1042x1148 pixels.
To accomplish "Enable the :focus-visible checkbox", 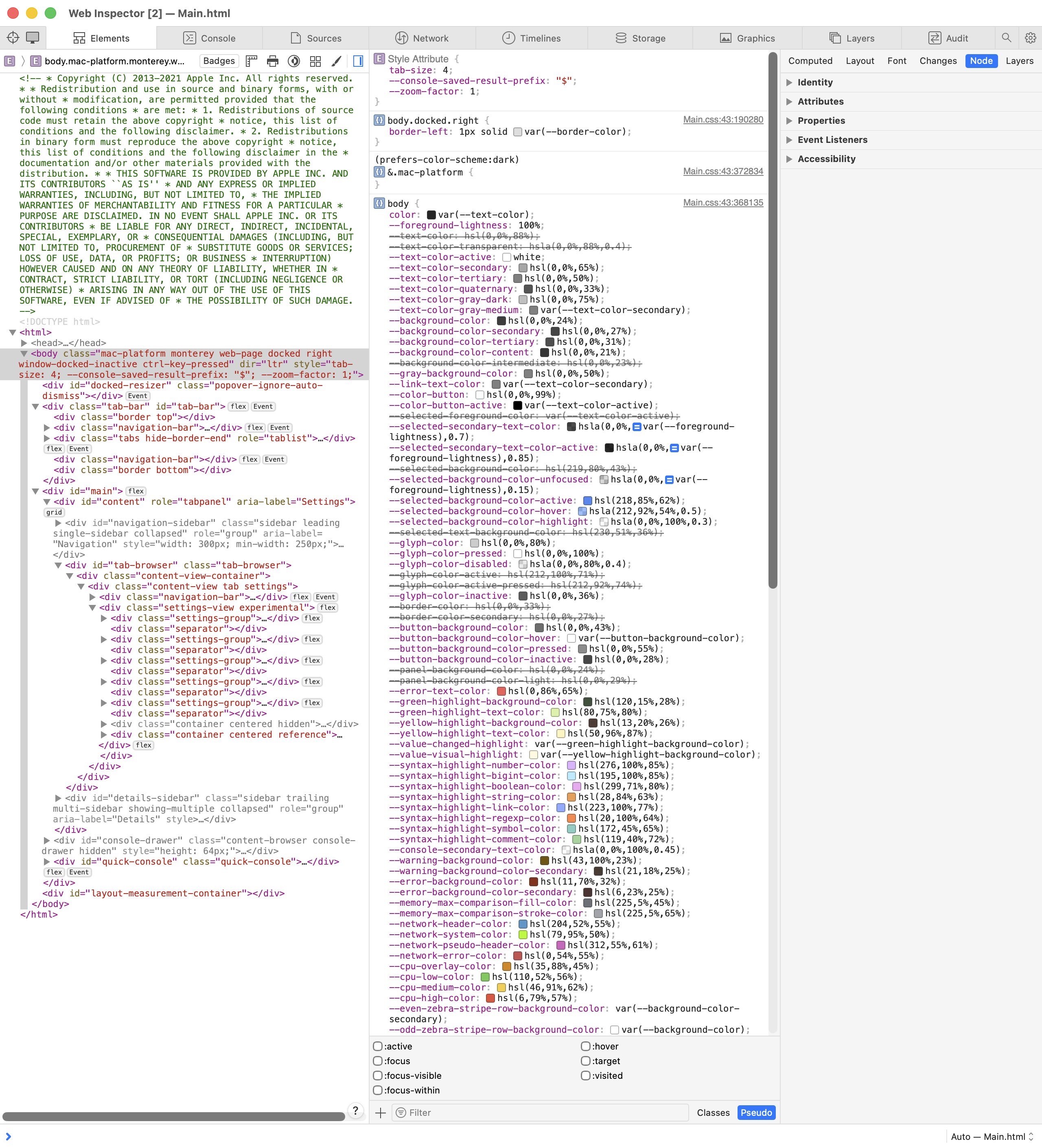I will (x=377, y=1076).
